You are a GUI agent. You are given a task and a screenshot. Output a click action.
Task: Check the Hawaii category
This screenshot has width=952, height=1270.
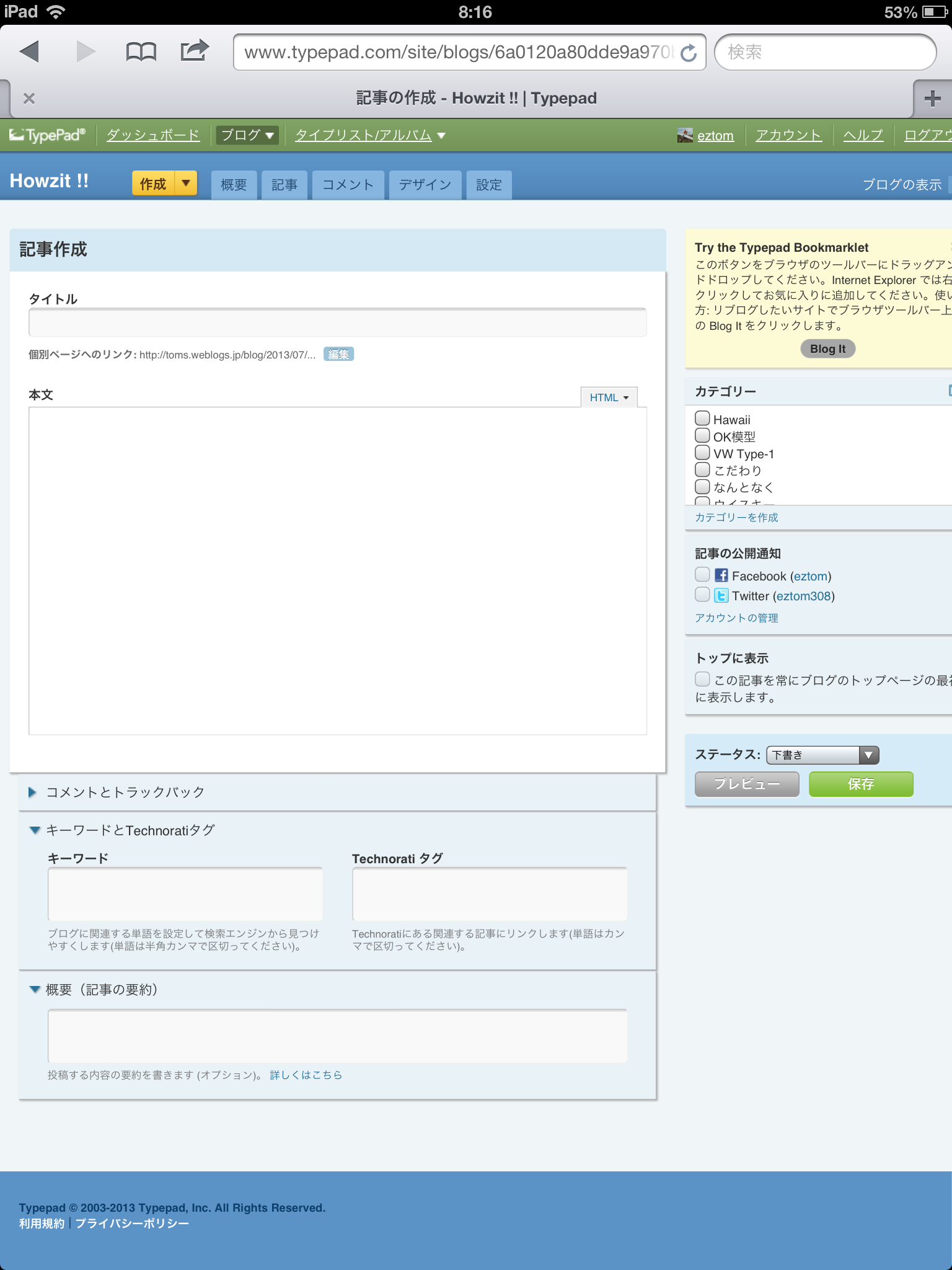(702, 419)
